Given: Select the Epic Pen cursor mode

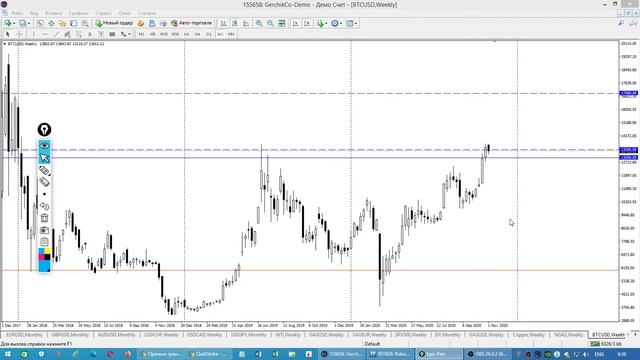Looking at the screenshot, I should click(x=44, y=158).
